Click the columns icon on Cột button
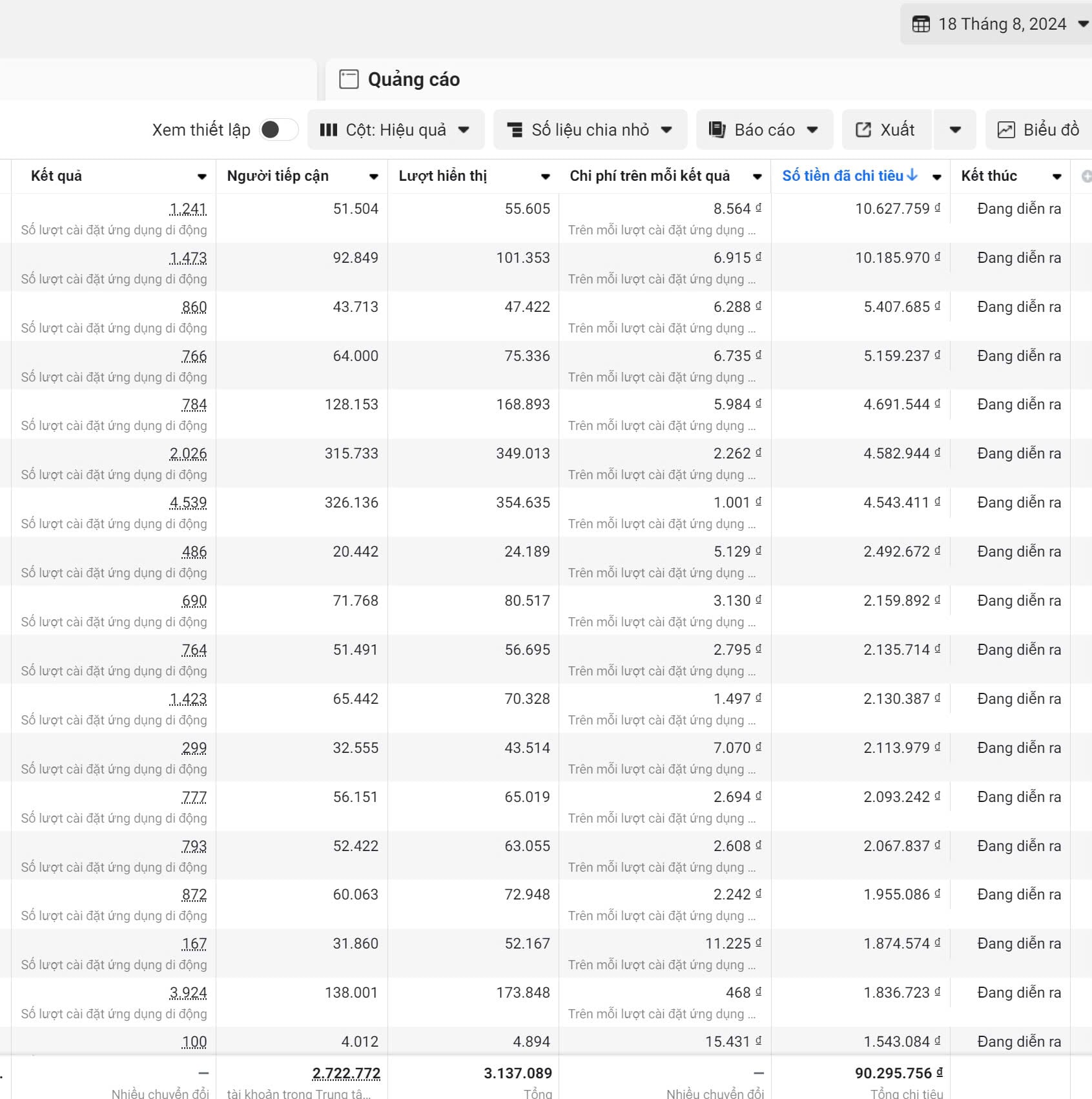The height and width of the screenshot is (1099, 1092). tap(329, 130)
